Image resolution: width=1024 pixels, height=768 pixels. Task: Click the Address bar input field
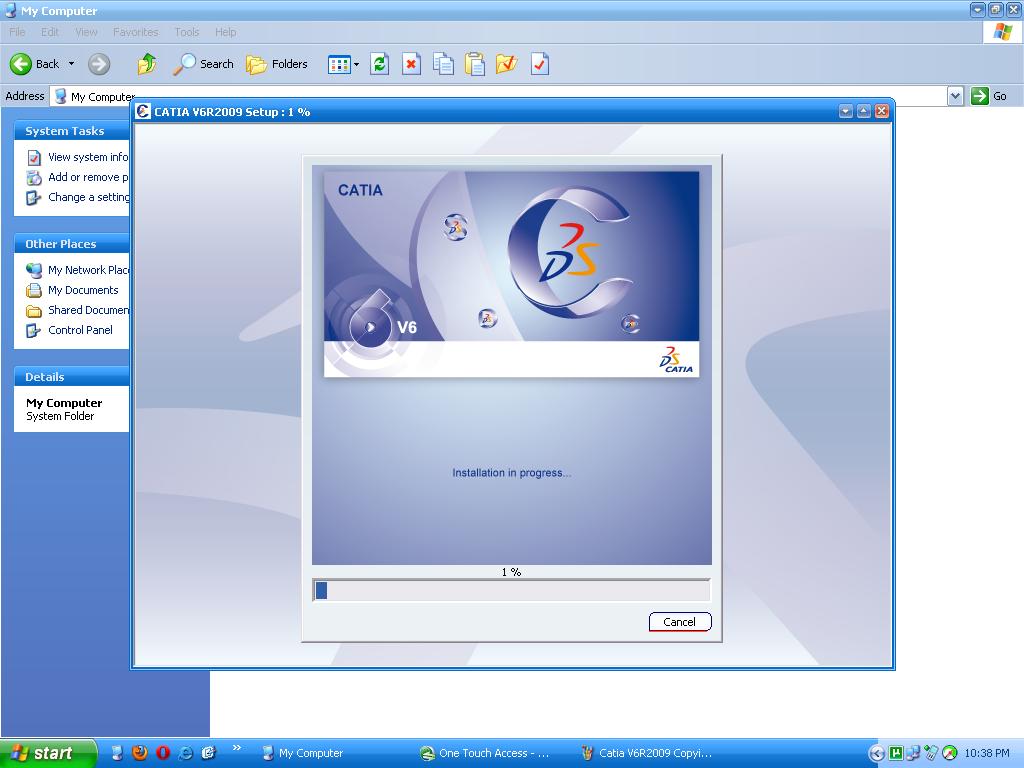(x=500, y=96)
